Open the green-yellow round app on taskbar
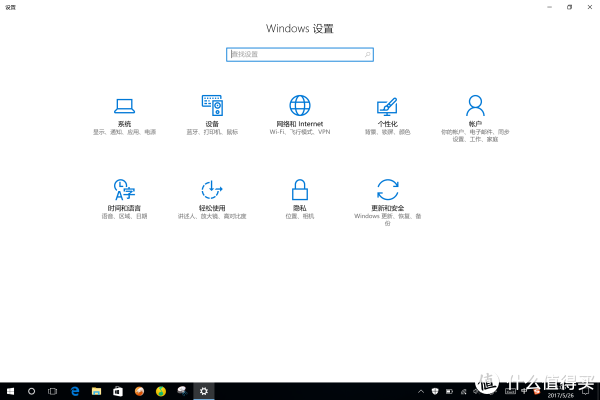Screen dimensions: 600x400 [161, 391]
